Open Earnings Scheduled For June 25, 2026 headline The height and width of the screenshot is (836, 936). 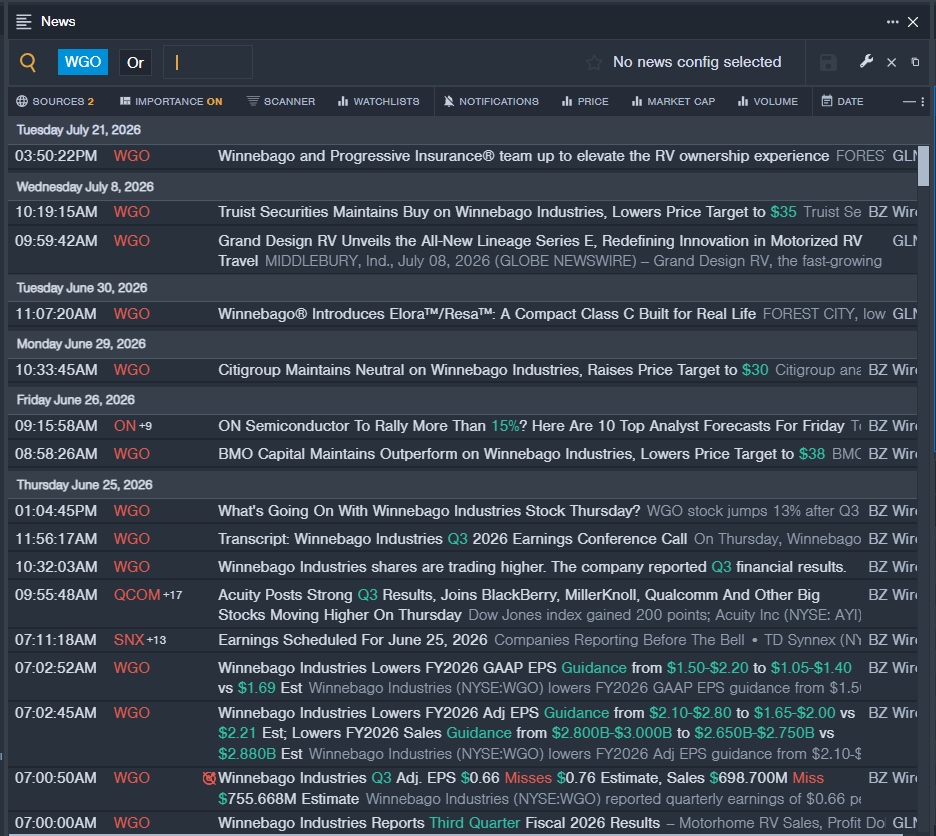352,640
